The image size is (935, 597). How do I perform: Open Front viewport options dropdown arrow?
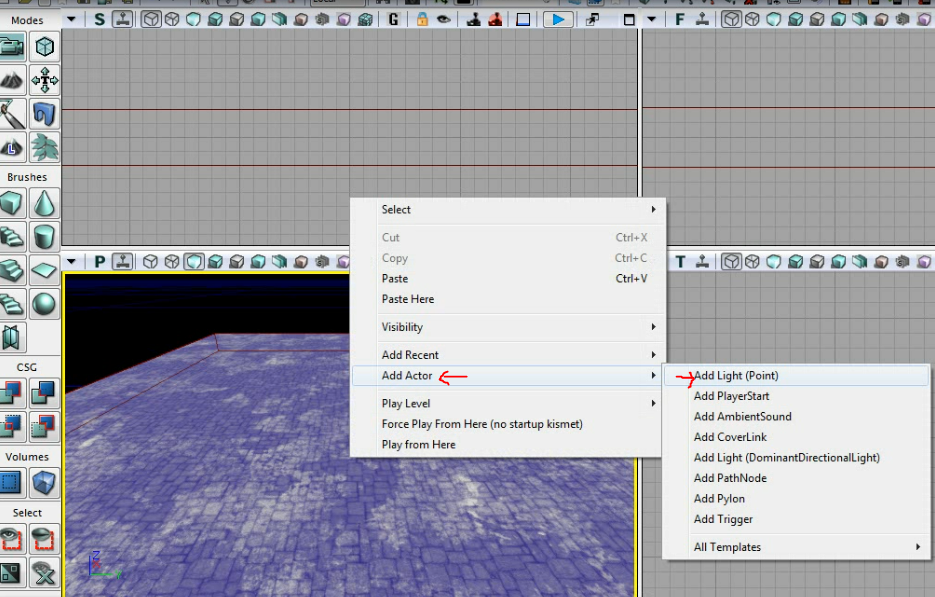coord(651,20)
